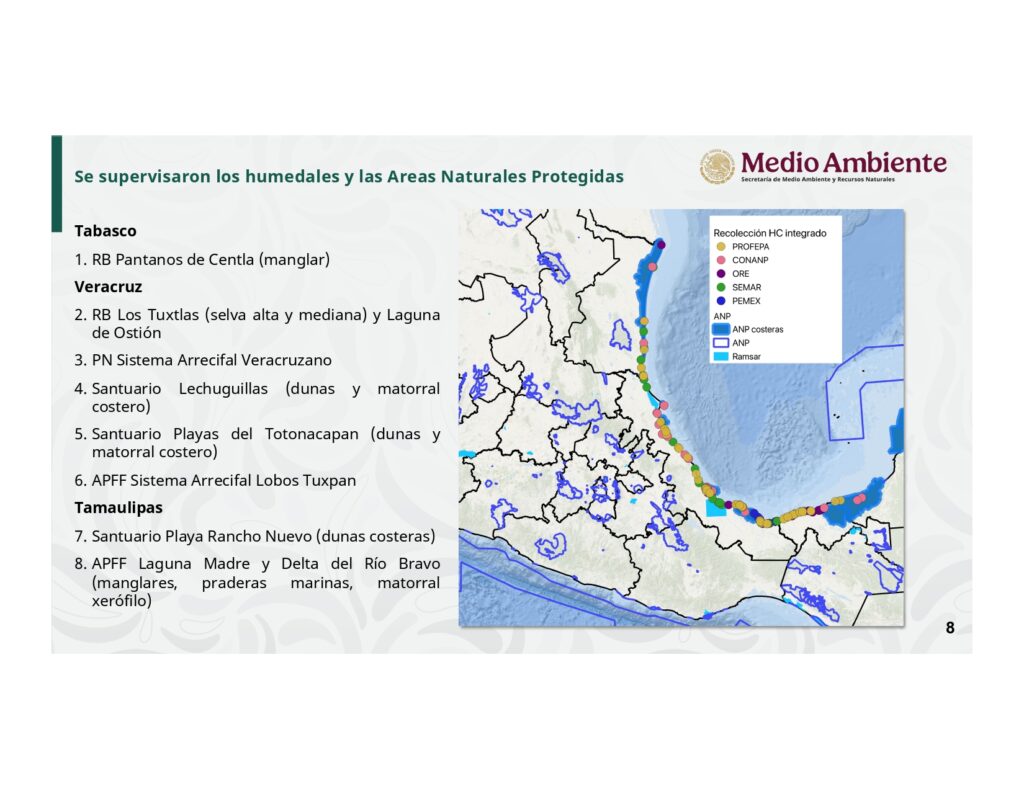Viewport: 1024px width, 791px height.
Task: Click APFF Sistema Arrecifal Lobos Tuxpan entry
Action: point(223,481)
